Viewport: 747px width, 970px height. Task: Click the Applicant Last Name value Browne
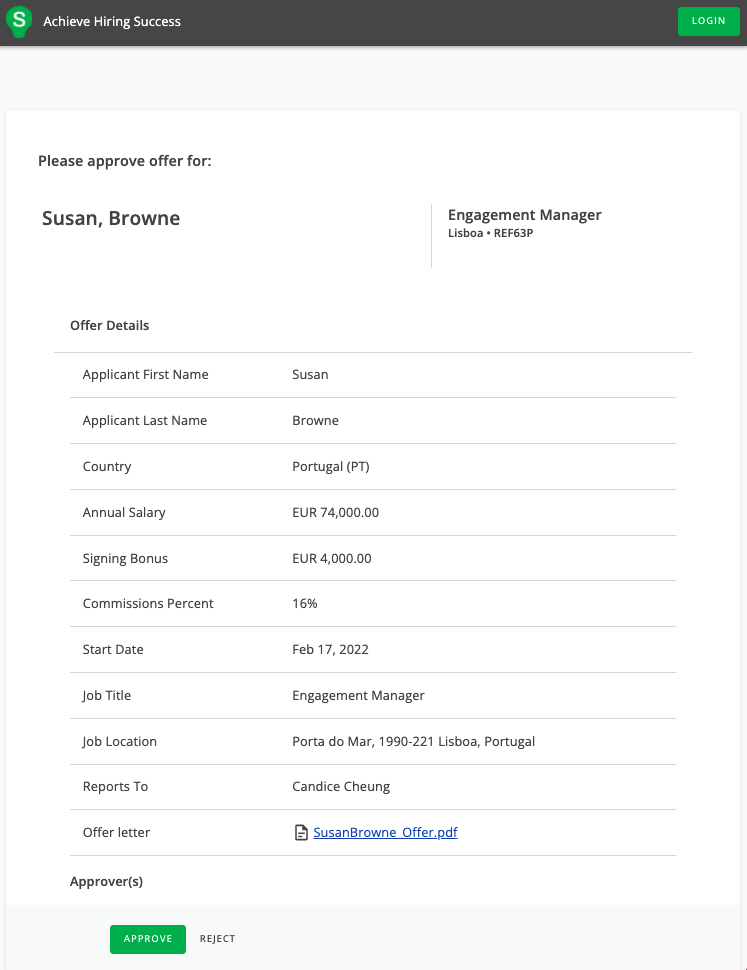click(x=315, y=421)
